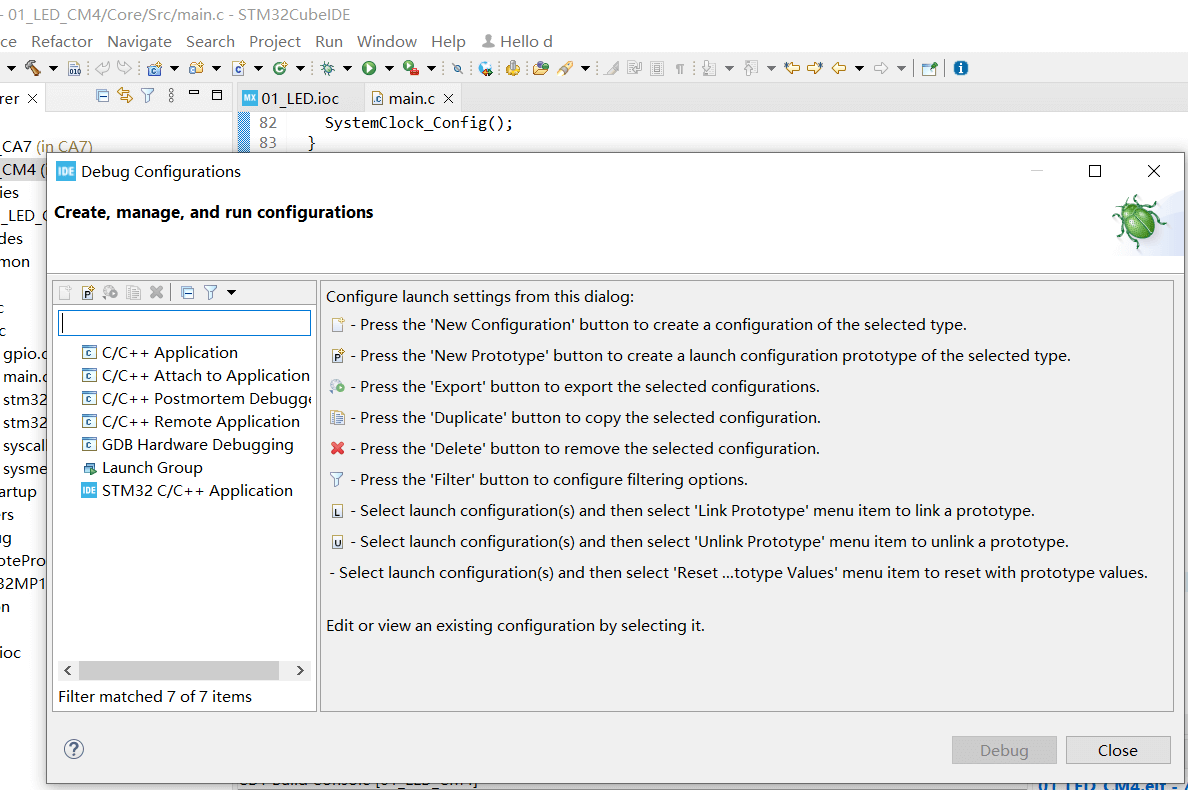The image size is (1188, 790).
Task: Open the Search flashlight dropdown arrow
Action: pos(585,68)
